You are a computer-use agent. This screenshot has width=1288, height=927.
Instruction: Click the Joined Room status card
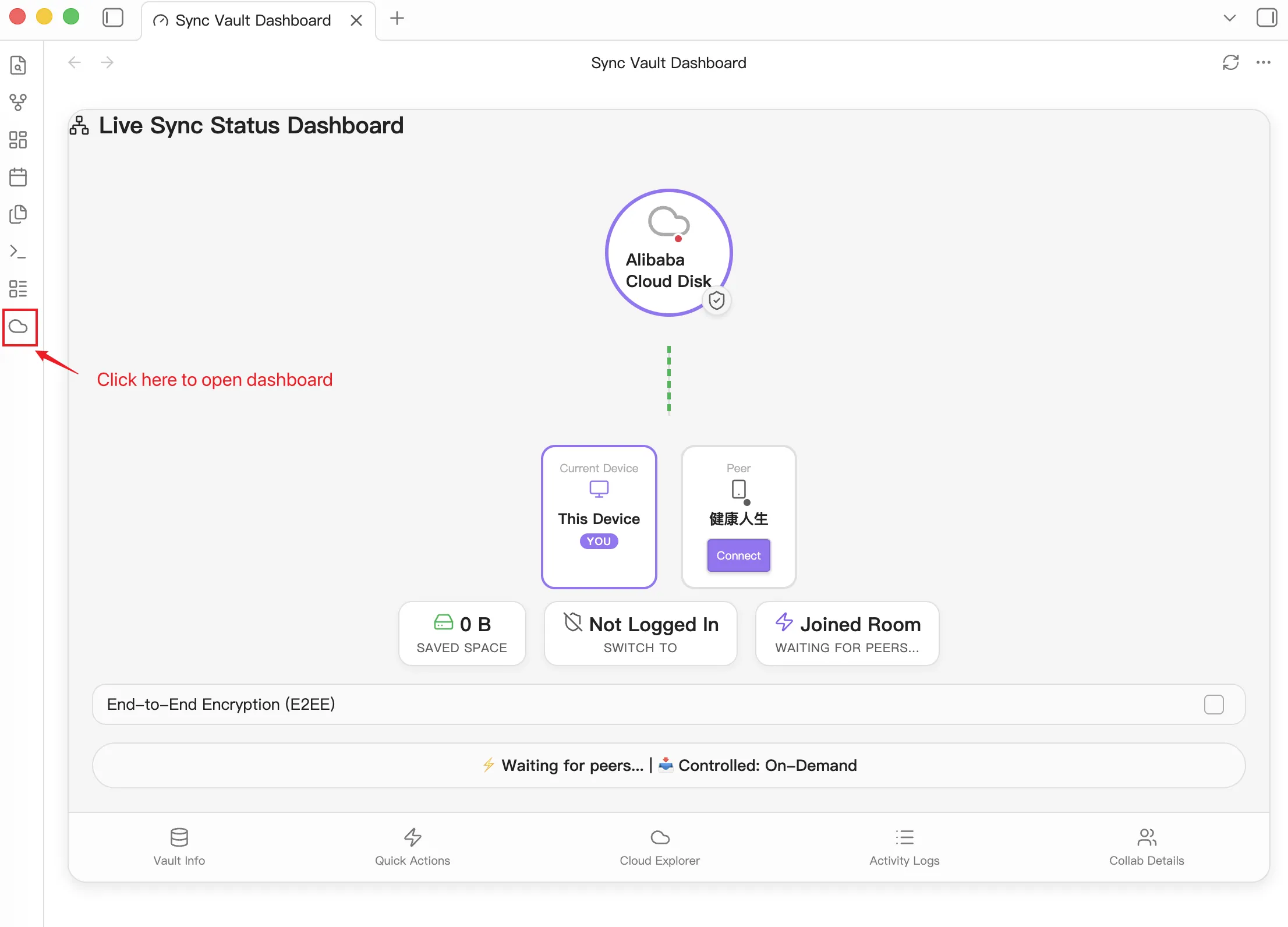click(847, 634)
